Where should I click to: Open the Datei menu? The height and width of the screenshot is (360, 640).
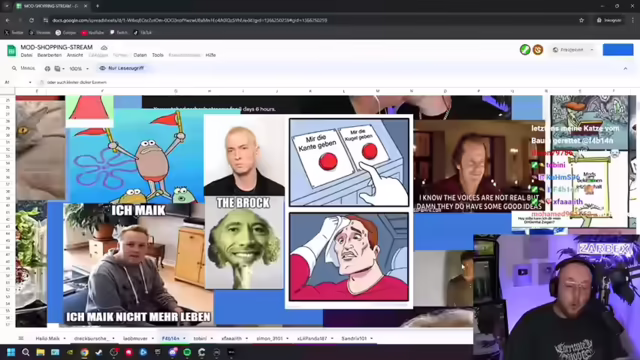click(27, 55)
